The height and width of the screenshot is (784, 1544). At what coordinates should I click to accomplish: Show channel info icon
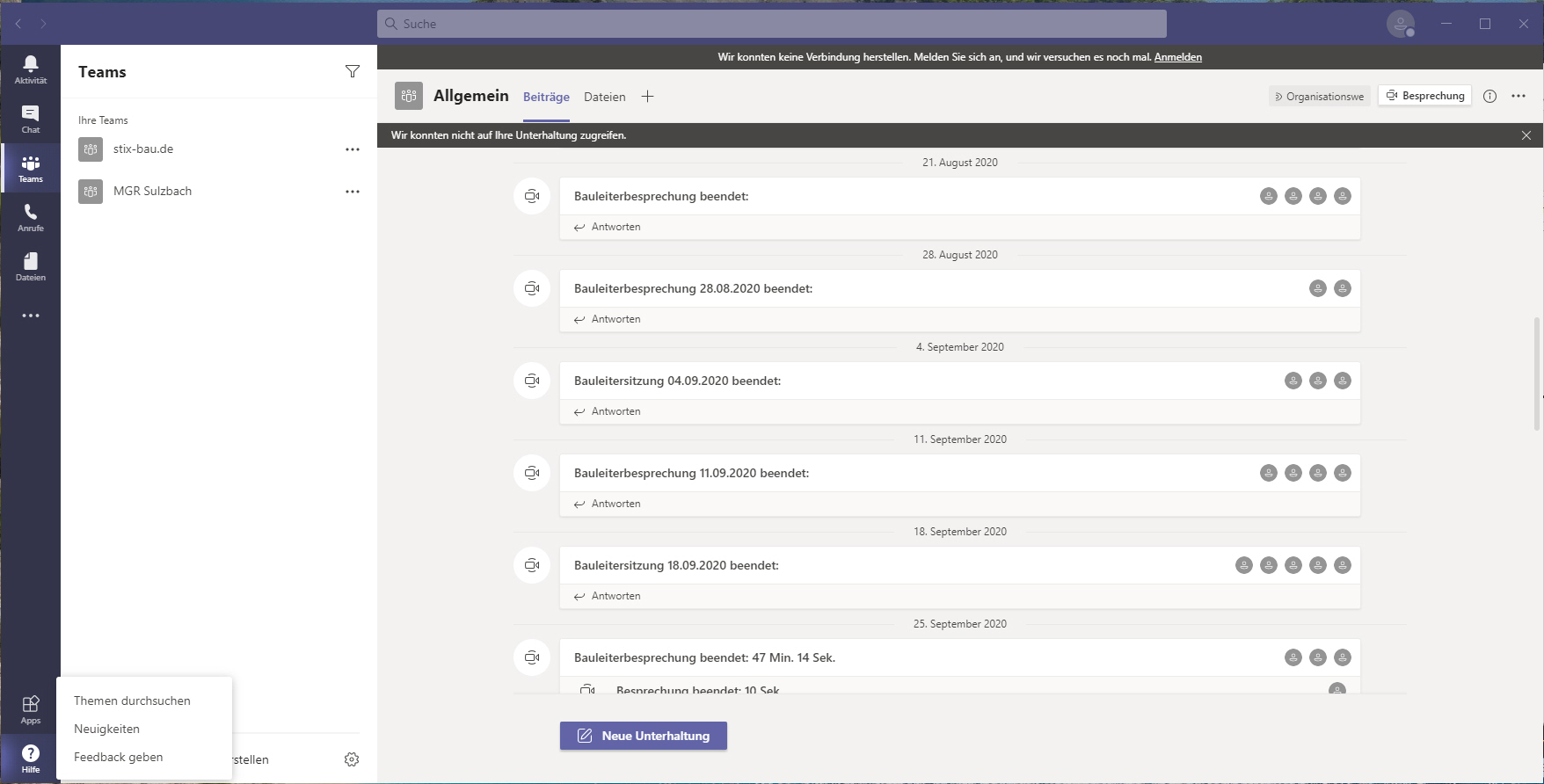tap(1489, 97)
